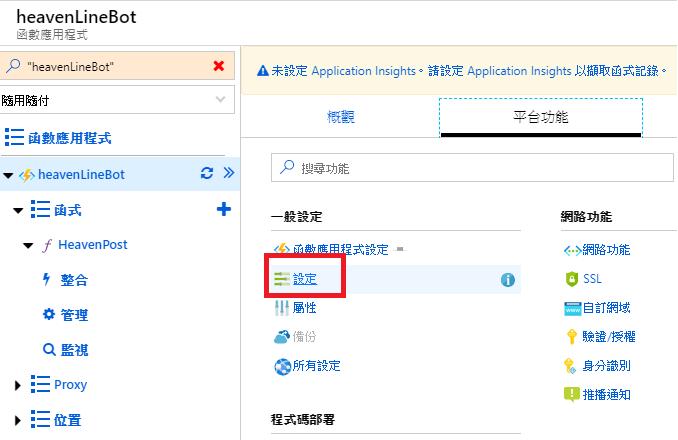Open 推播通知 push notifications link
Image resolution: width=678 pixels, height=440 pixels.
(x=606, y=394)
